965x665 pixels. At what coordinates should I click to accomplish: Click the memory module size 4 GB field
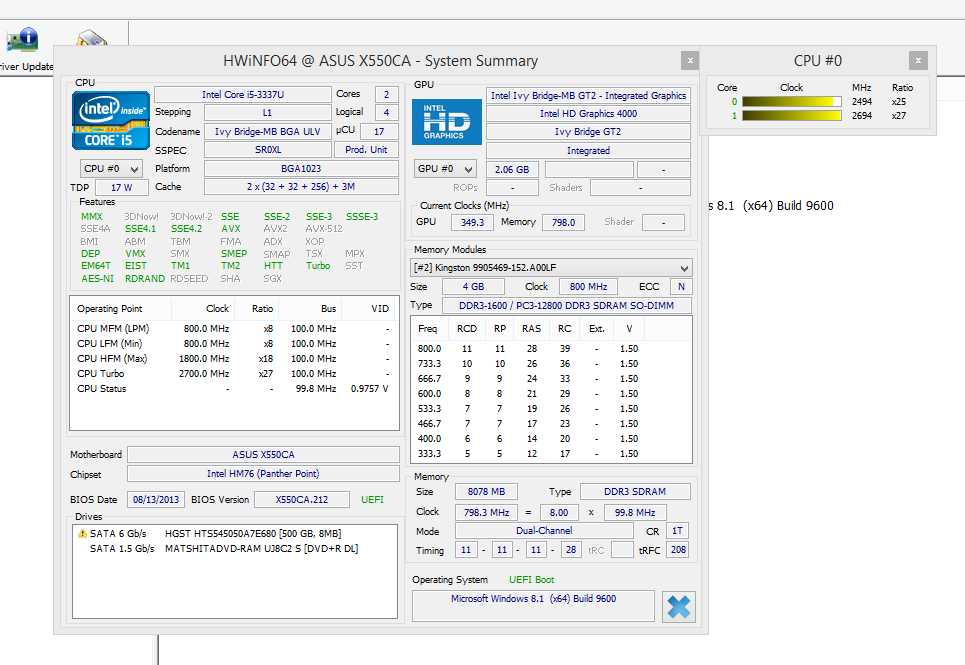pos(473,287)
